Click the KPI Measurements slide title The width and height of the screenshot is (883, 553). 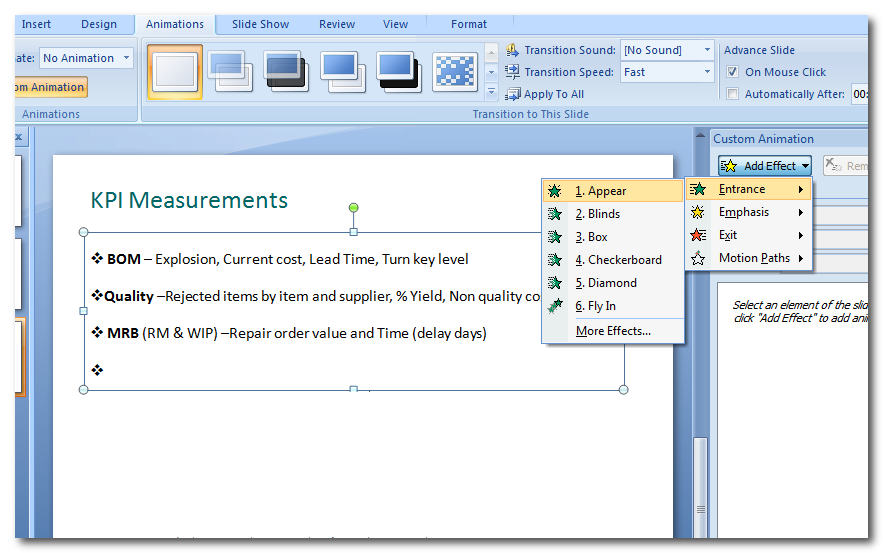(189, 201)
